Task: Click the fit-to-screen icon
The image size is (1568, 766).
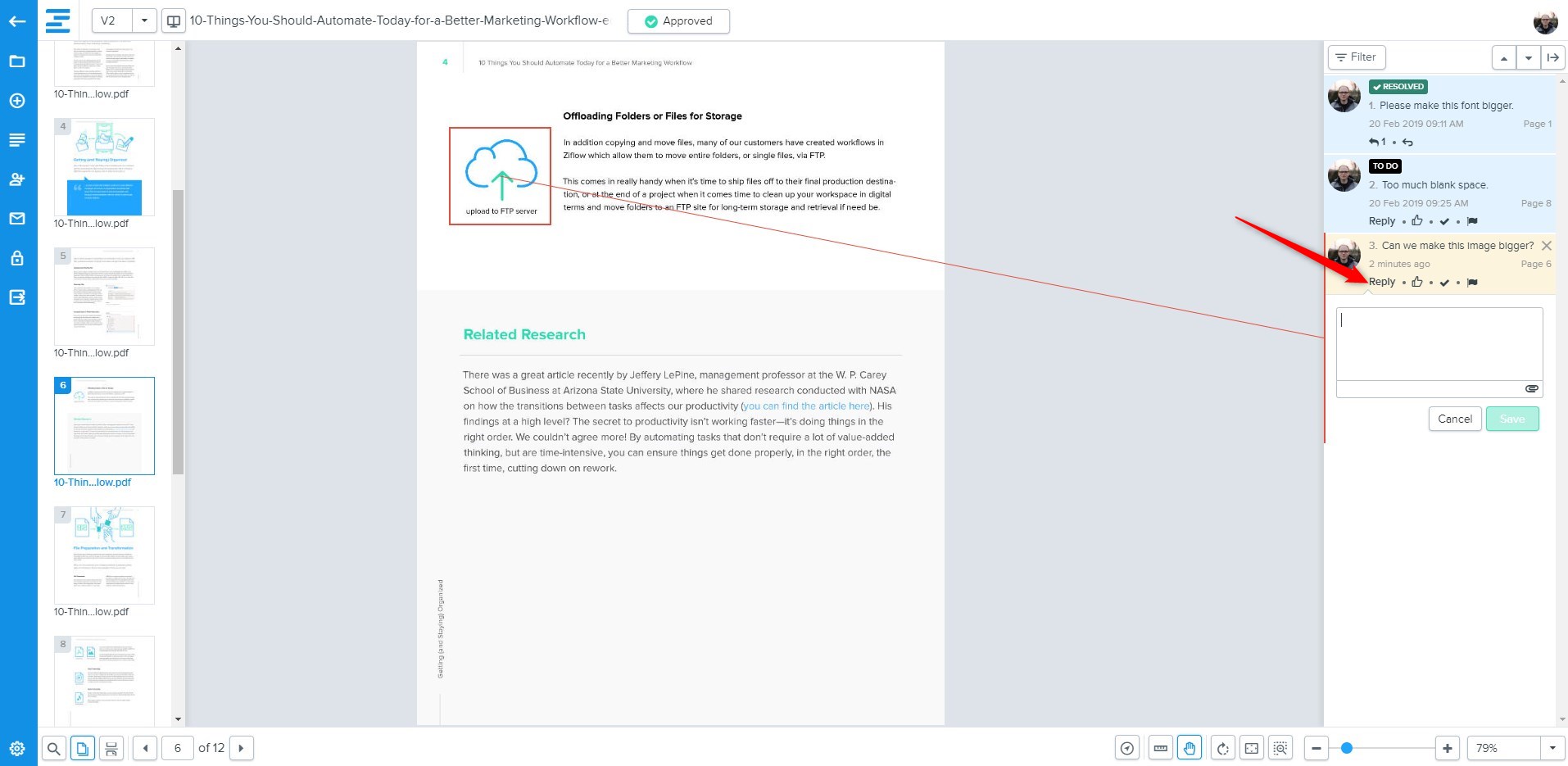Action: [x=1252, y=748]
